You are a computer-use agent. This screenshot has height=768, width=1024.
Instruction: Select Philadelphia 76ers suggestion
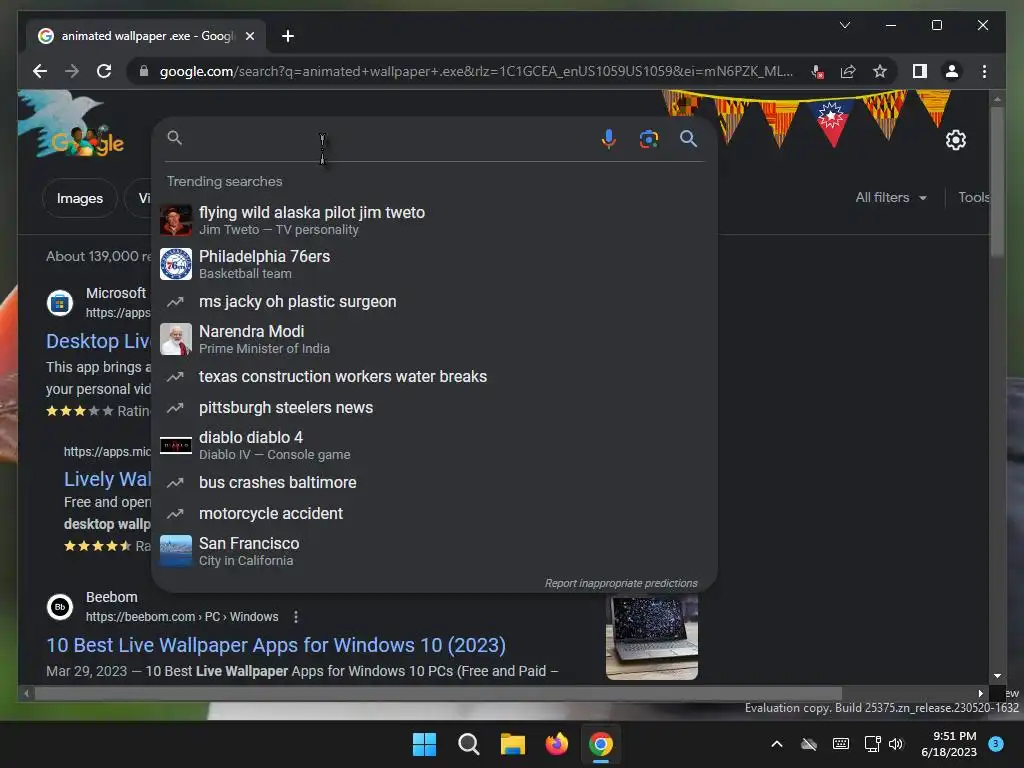click(x=434, y=264)
